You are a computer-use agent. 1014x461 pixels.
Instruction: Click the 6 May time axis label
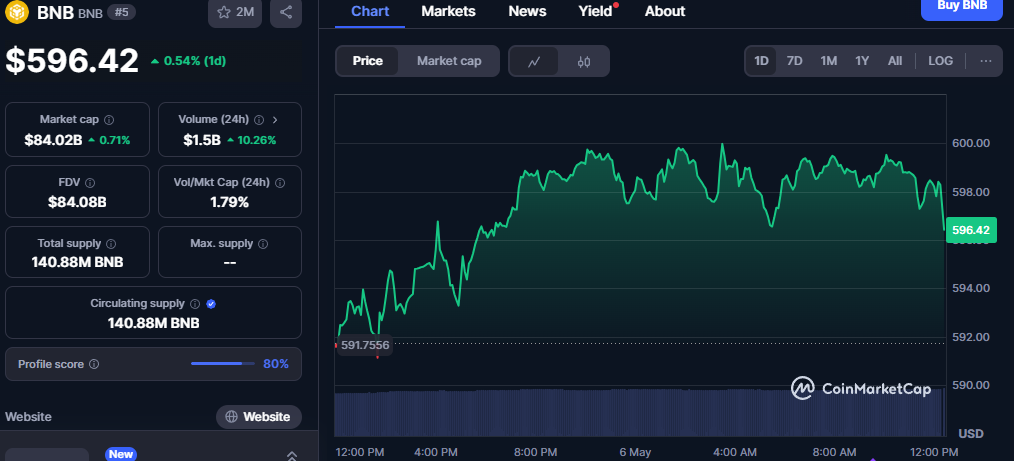pos(635,451)
